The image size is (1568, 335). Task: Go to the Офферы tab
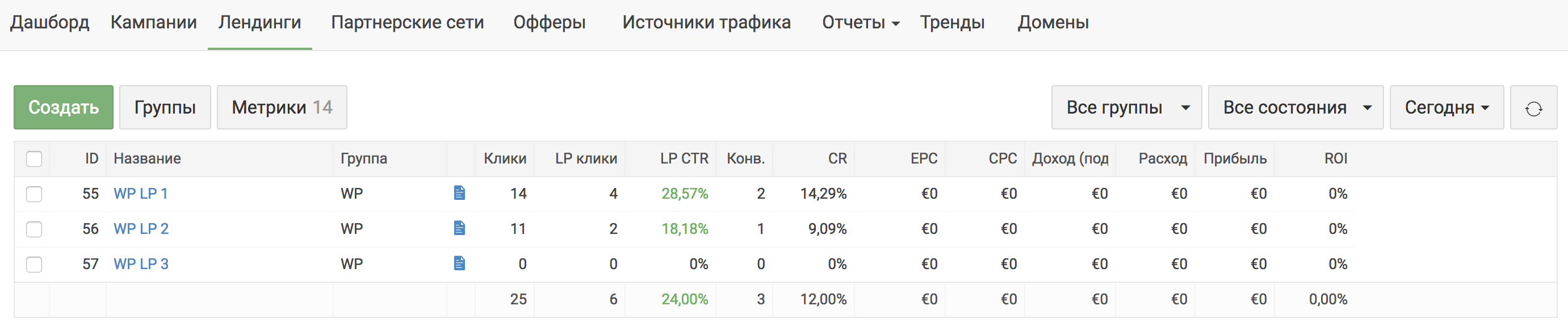(x=549, y=23)
